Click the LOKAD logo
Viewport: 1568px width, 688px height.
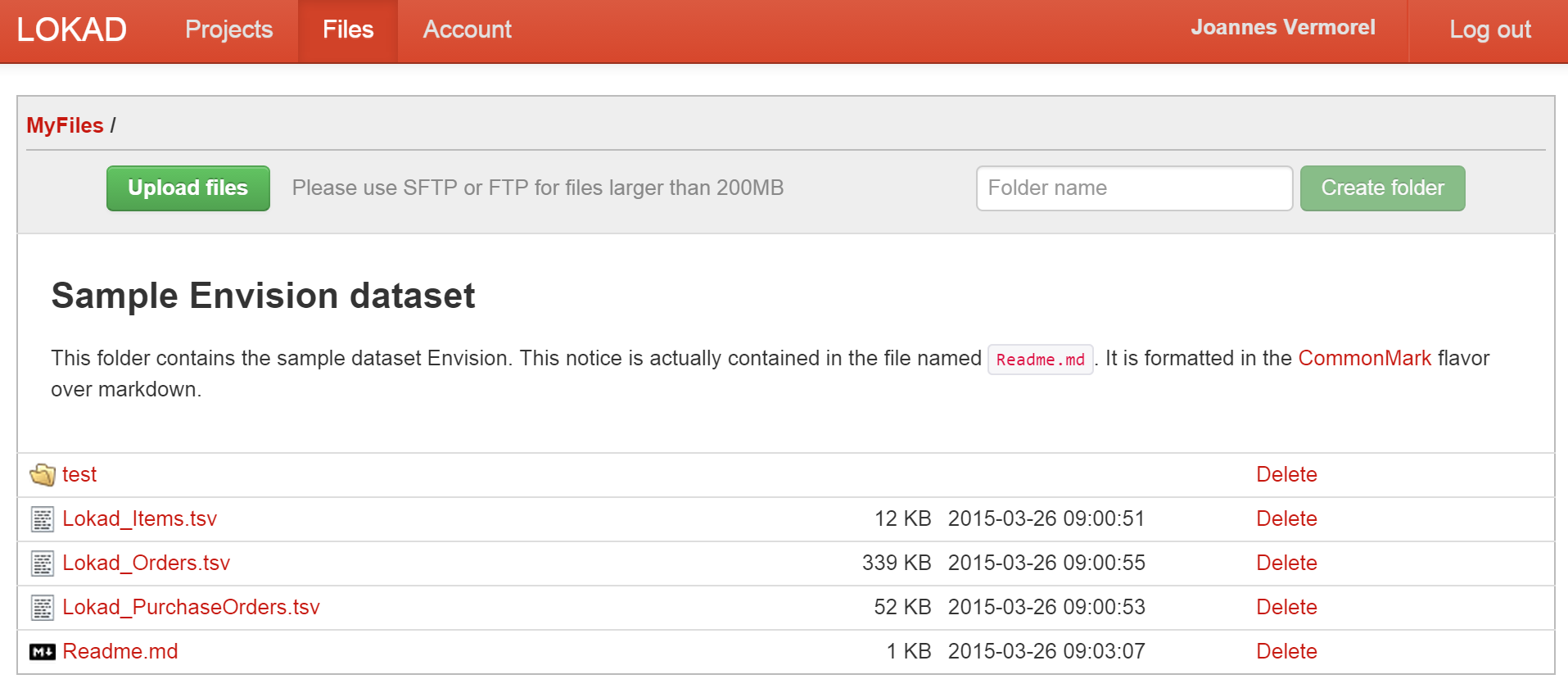(71, 29)
